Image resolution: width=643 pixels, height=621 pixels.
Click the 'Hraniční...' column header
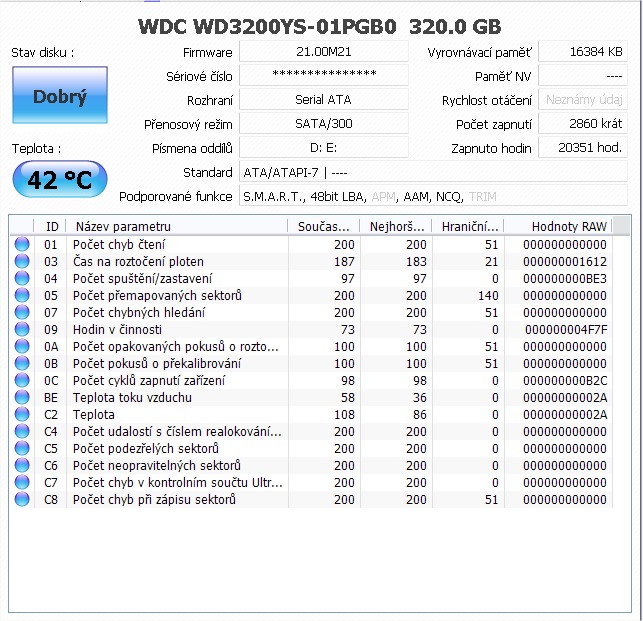pos(468,226)
